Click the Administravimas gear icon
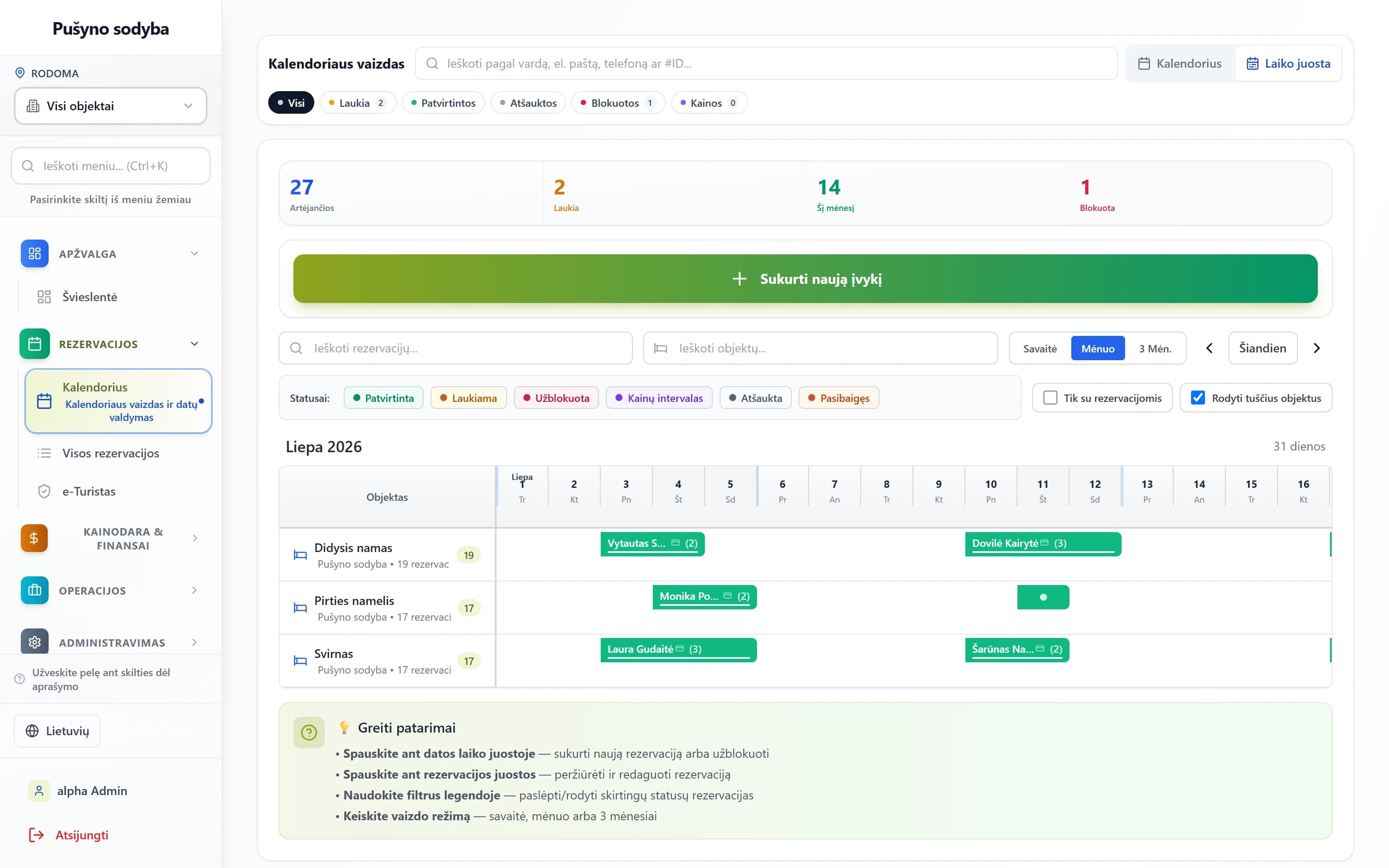The image size is (1389, 868). (x=34, y=642)
